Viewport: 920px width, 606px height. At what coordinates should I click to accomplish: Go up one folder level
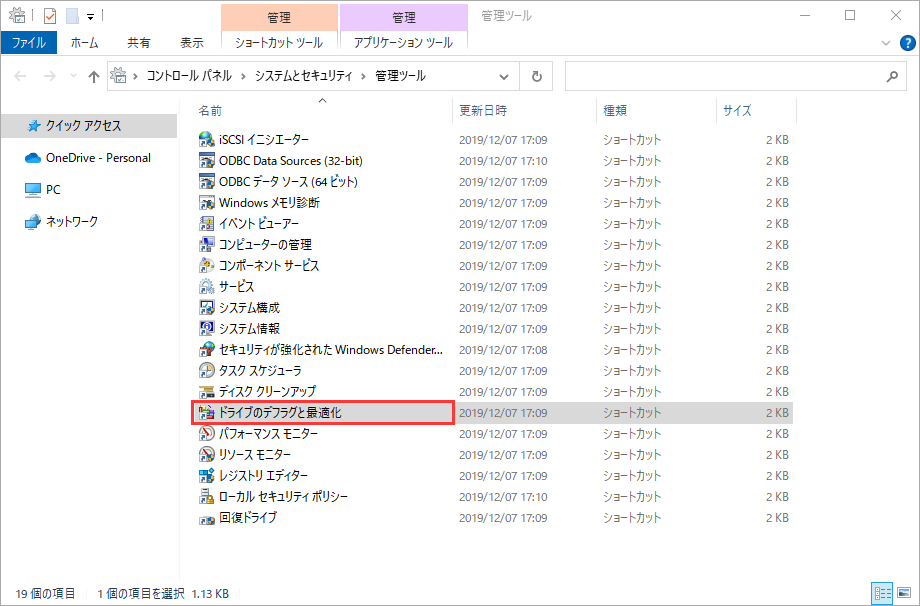(x=94, y=77)
